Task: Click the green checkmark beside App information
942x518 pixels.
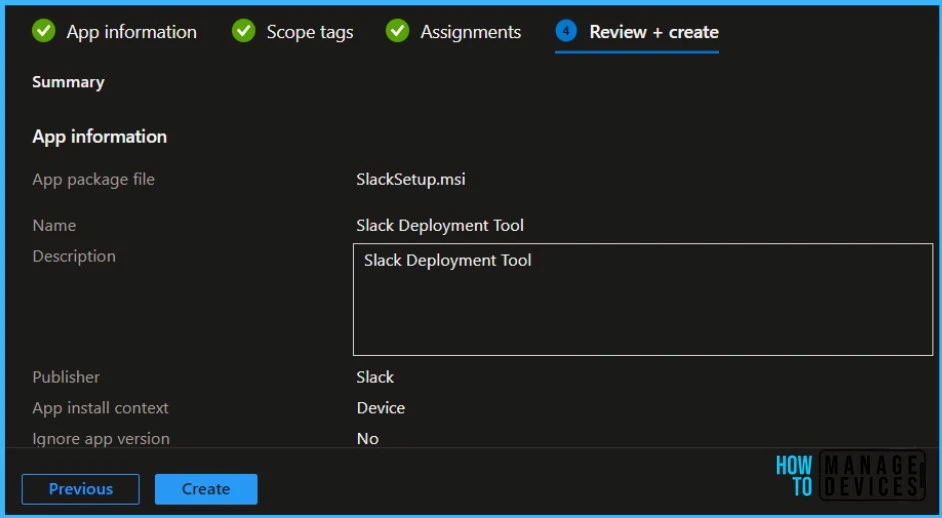Action: [x=43, y=31]
